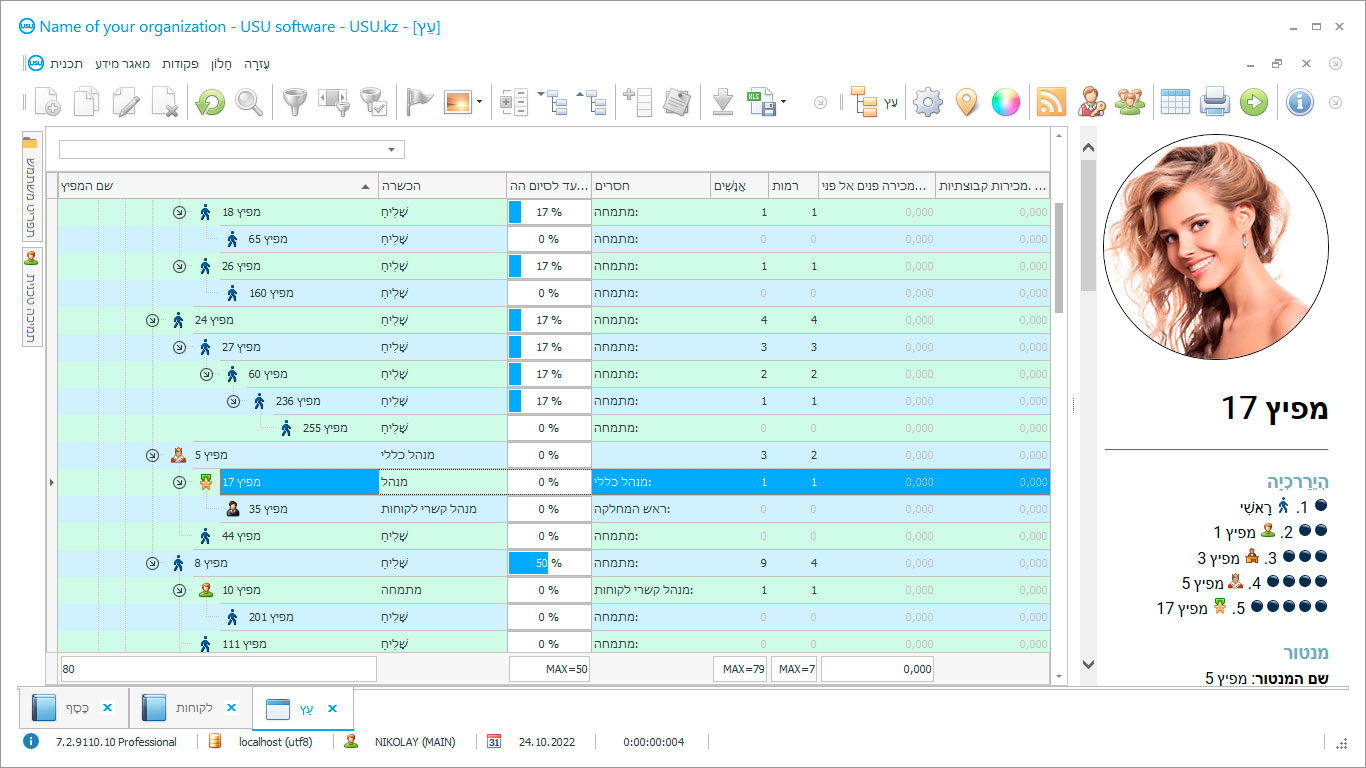Open the gear settings icon
1366x768 pixels.
tap(928, 102)
